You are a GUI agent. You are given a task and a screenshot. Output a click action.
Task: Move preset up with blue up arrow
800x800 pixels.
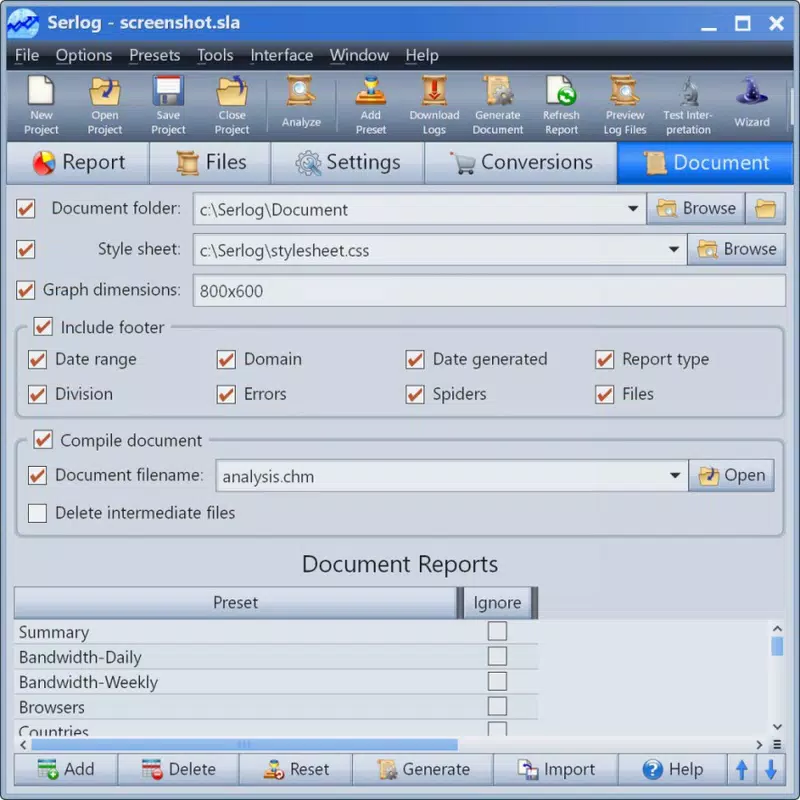742,769
